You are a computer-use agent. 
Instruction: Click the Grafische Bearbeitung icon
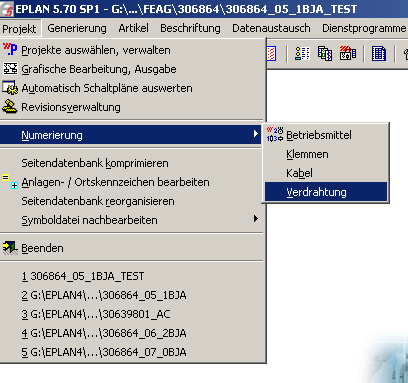click(10, 69)
